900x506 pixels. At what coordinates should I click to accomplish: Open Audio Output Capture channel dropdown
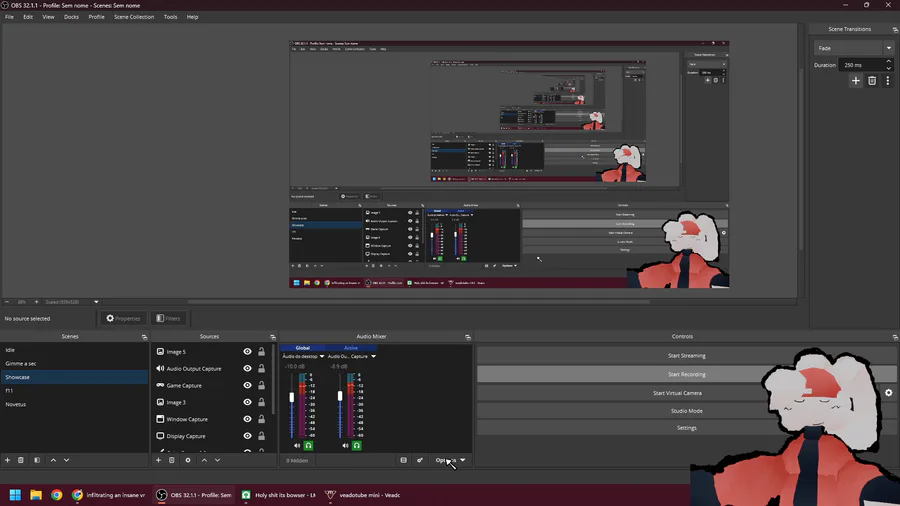tap(373, 356)
